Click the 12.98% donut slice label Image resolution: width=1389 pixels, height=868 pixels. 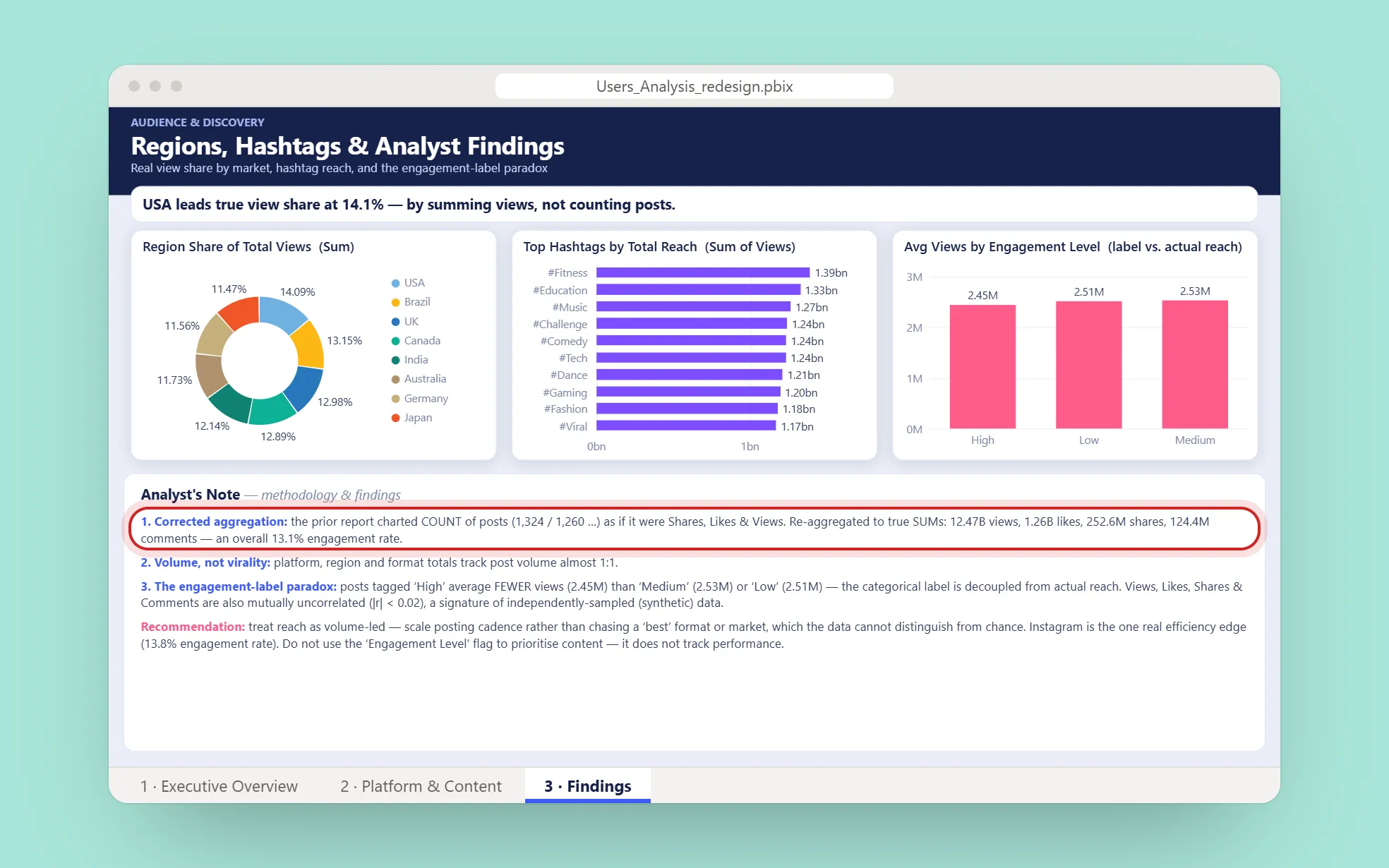click(x=335, y=402)
